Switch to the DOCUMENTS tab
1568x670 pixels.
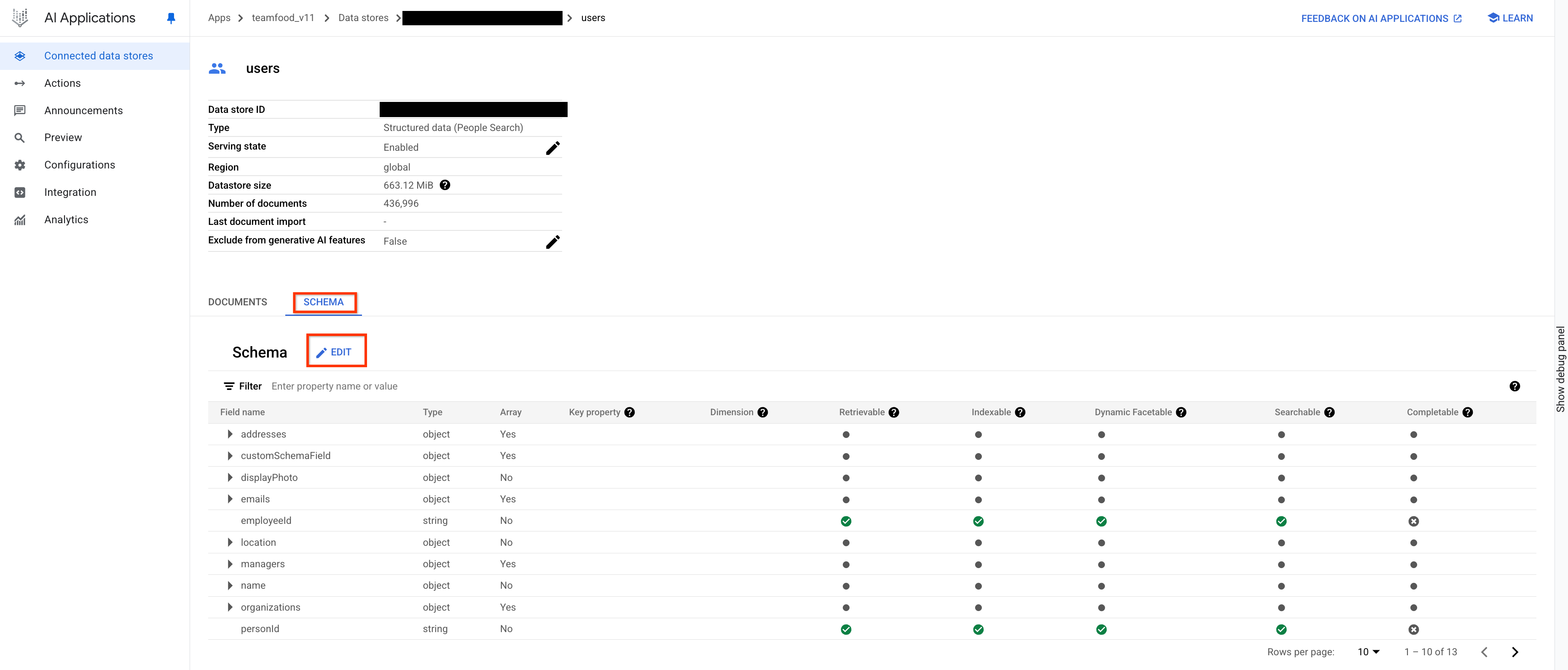(237, 302)
